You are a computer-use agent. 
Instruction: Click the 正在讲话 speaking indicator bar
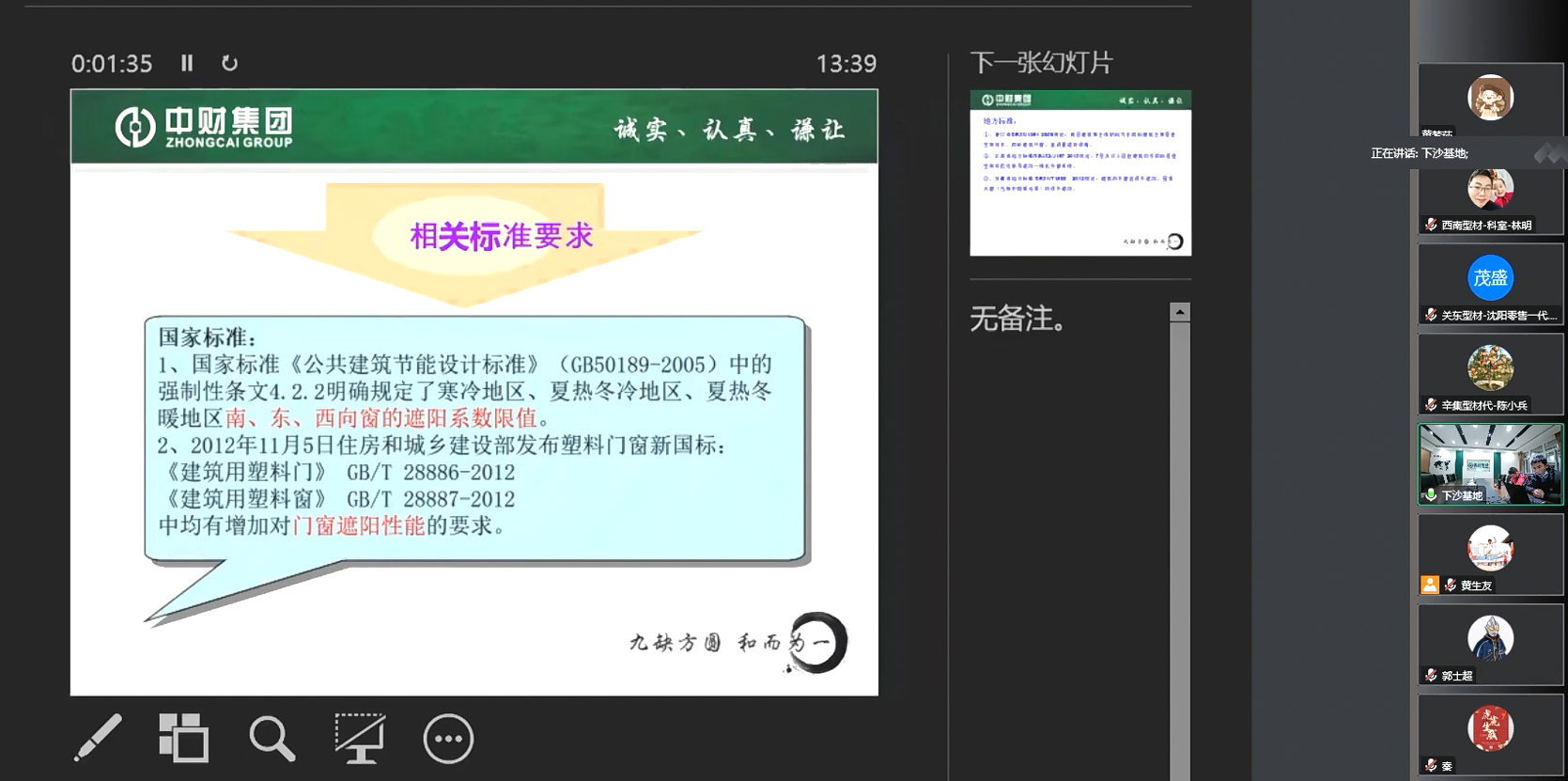[x=1419, y=153]
